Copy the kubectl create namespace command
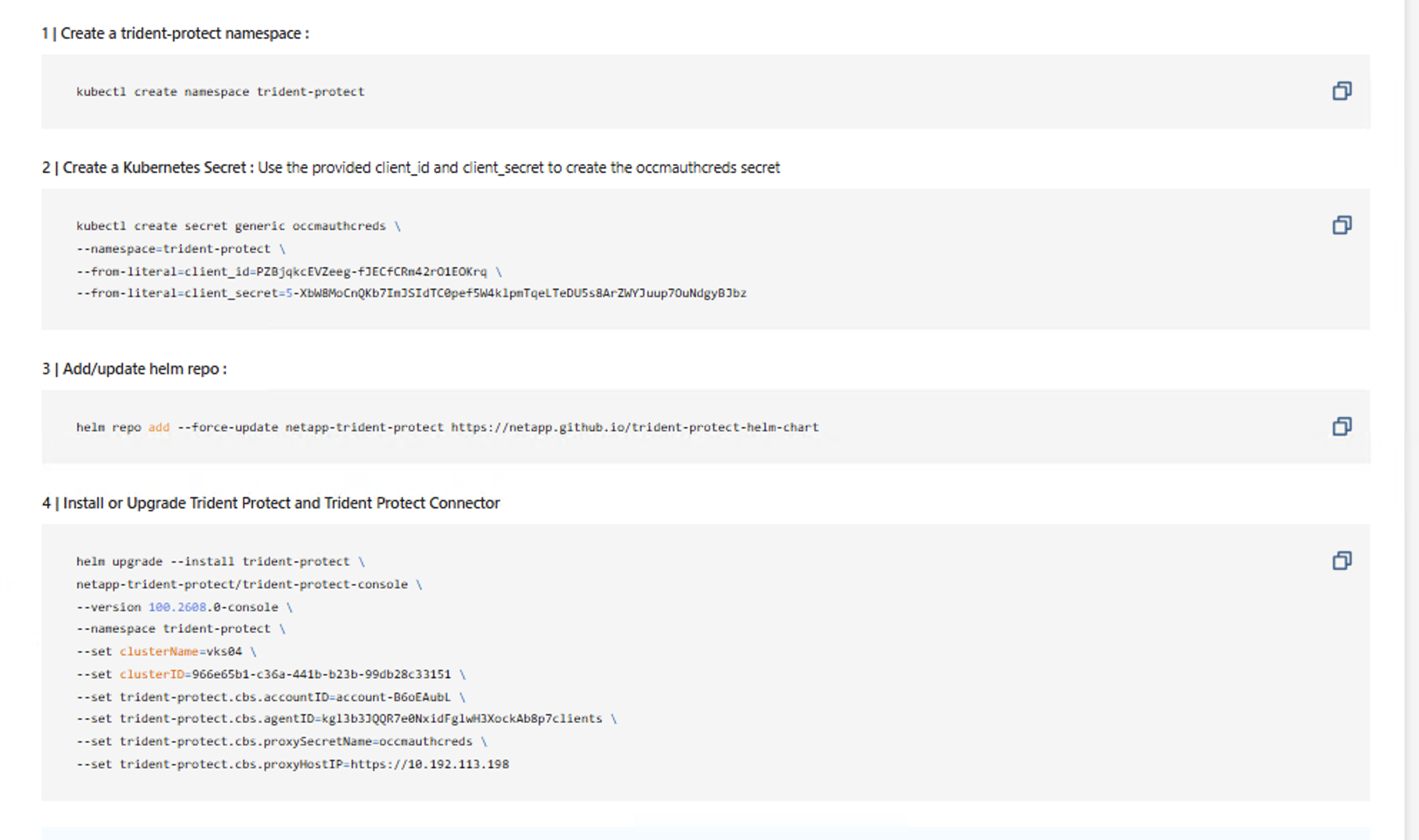 click(x=1342, y=91)
